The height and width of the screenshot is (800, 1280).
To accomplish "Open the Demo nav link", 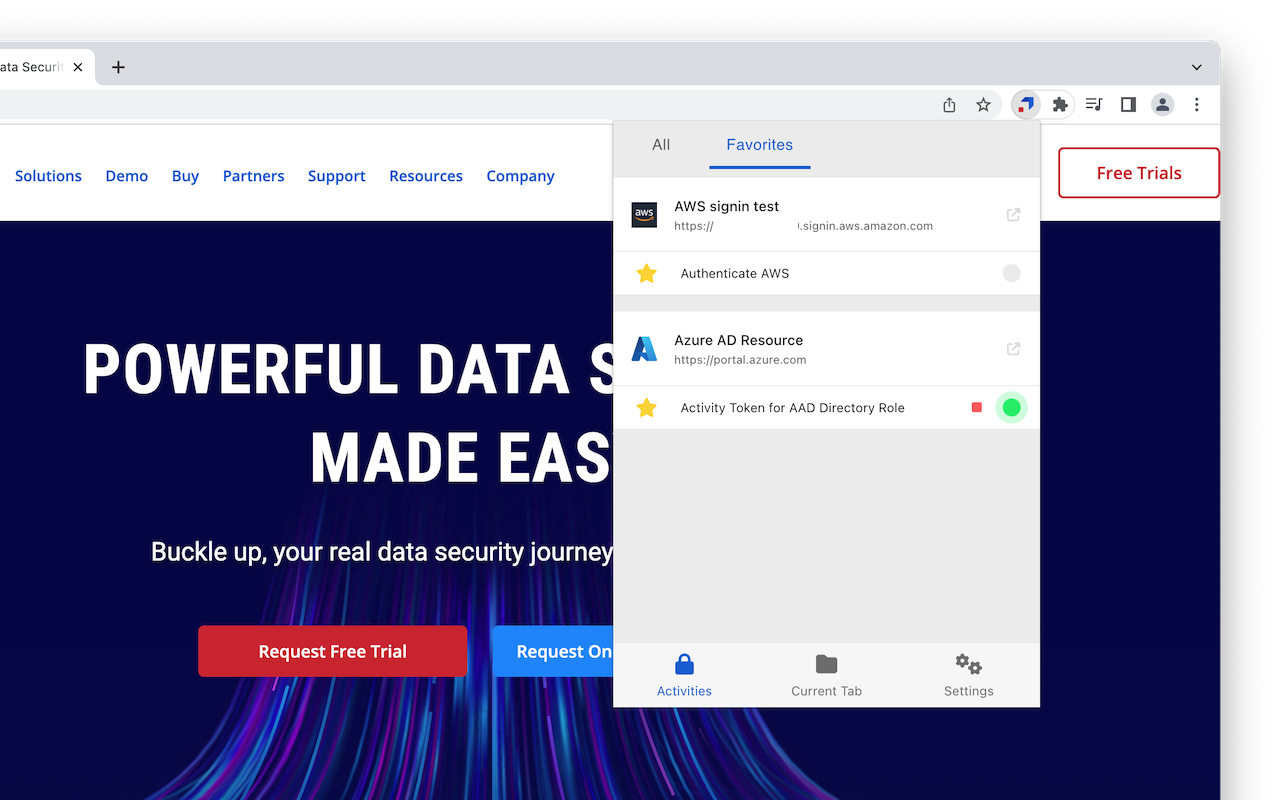I will (x=127, y=176).
